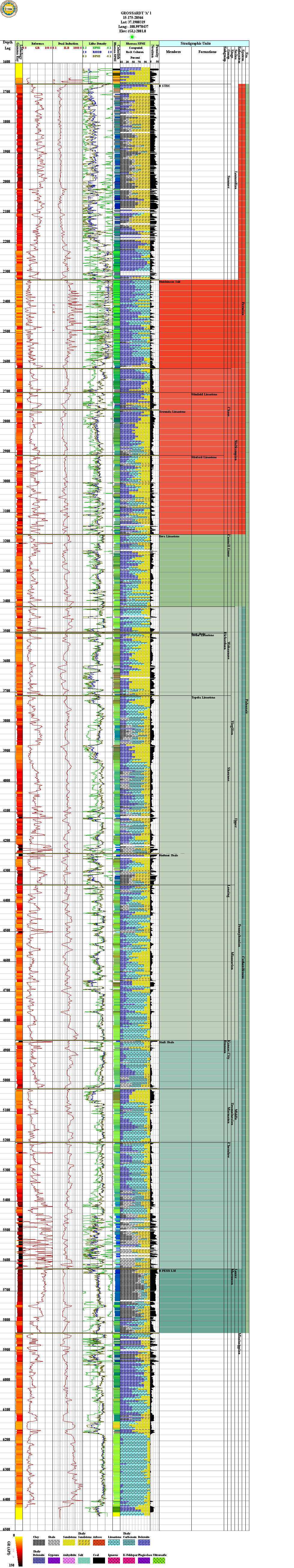Click the green well symbol under the elevation
The height and width of the screenshot is (1568, 294).
[132, 37]
